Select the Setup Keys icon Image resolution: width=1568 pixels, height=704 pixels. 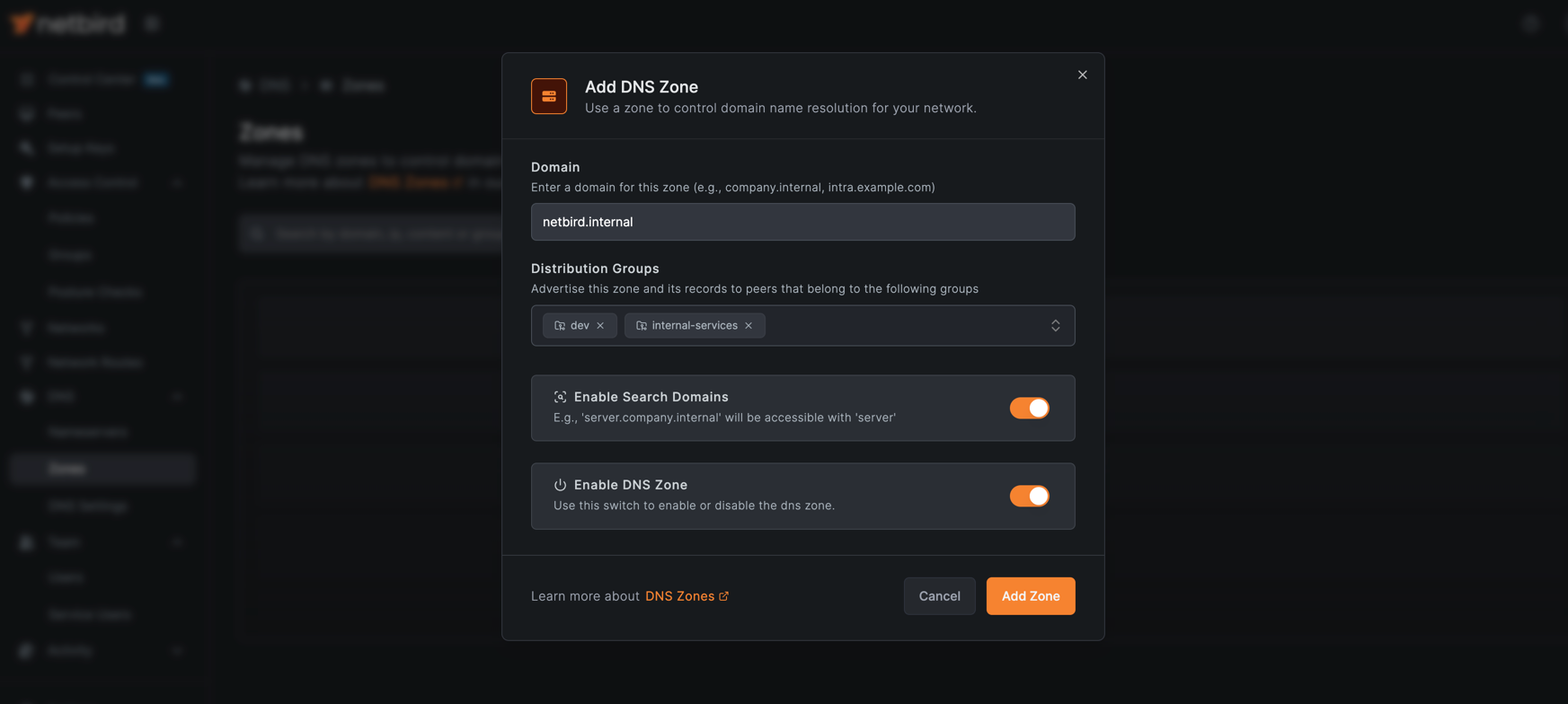click(x=25, y=147)
